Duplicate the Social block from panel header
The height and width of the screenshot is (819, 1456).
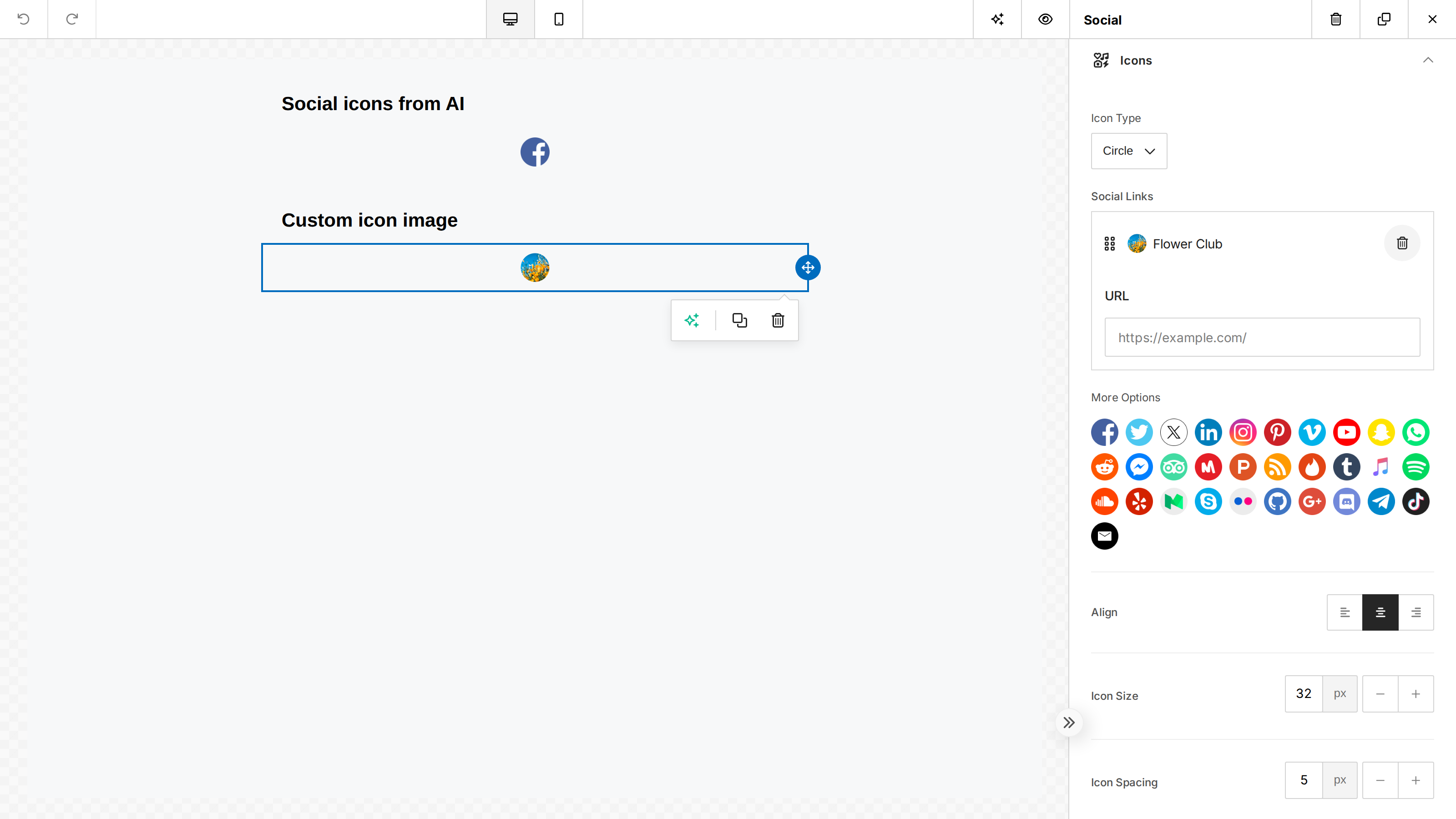point(1384,19)
